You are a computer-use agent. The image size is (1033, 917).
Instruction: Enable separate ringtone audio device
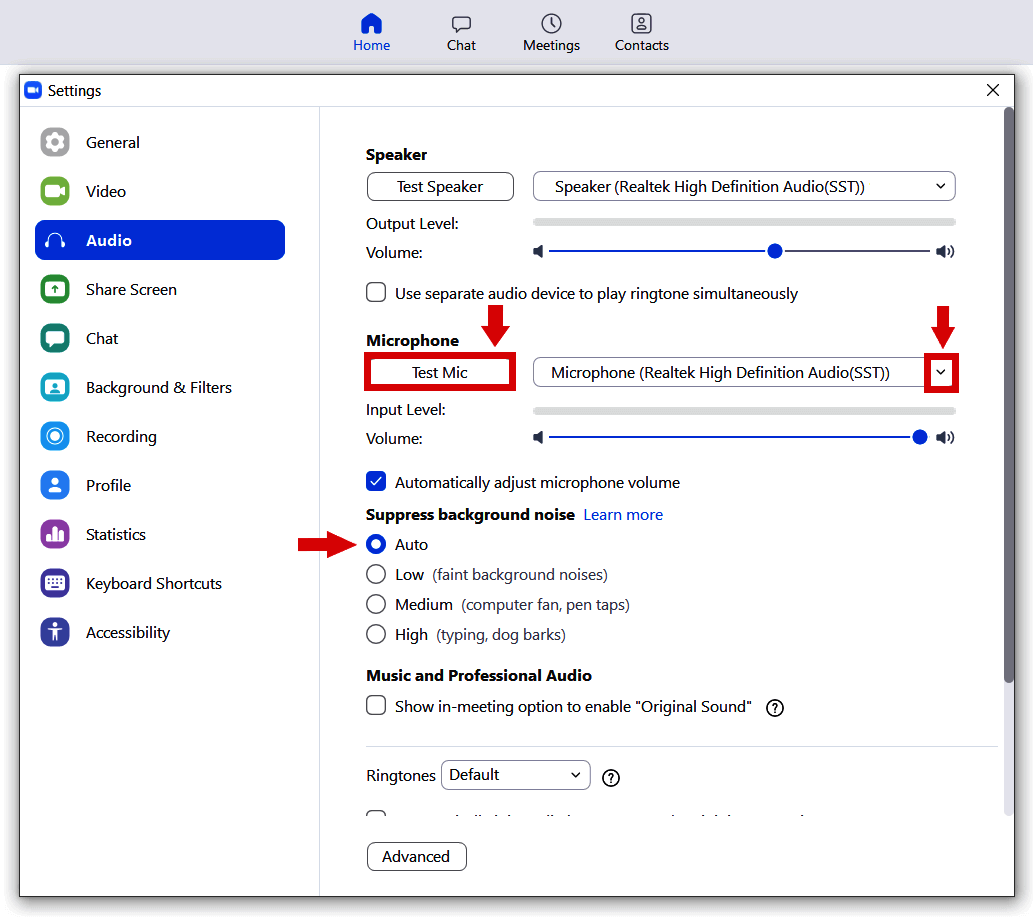click(376, 292)
